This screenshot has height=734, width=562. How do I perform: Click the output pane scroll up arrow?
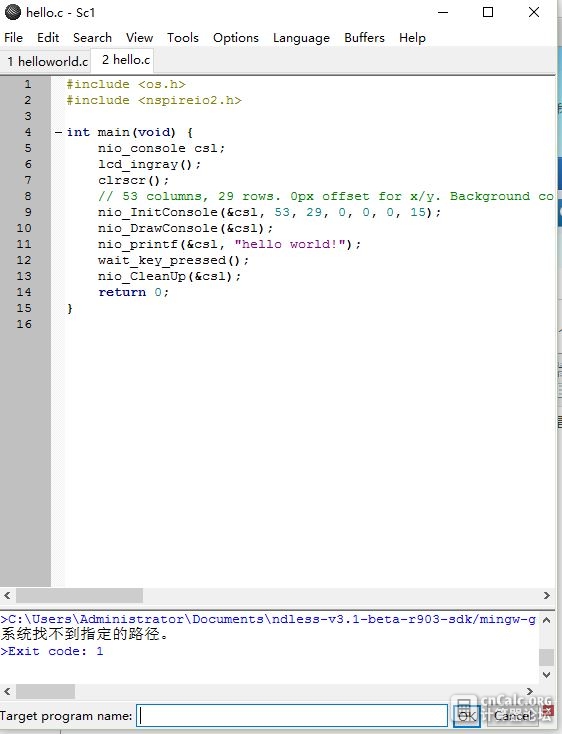tap(546, 620)
